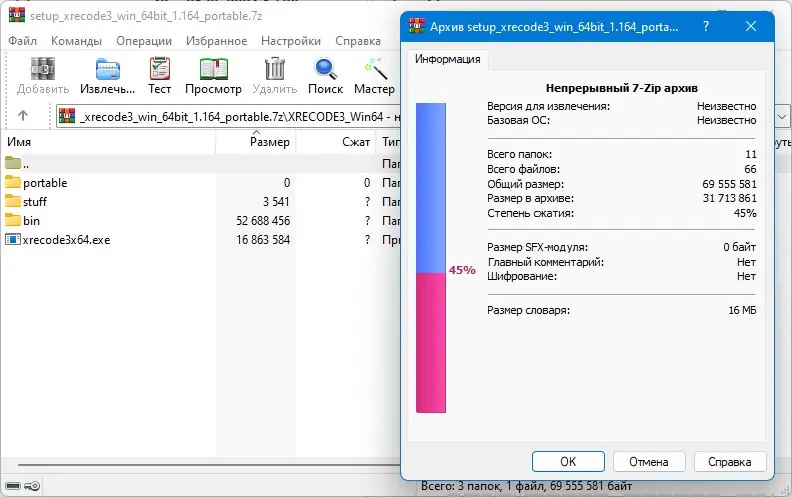
Task: Sort by Сжат column header
Action: (x=336, y=142)
